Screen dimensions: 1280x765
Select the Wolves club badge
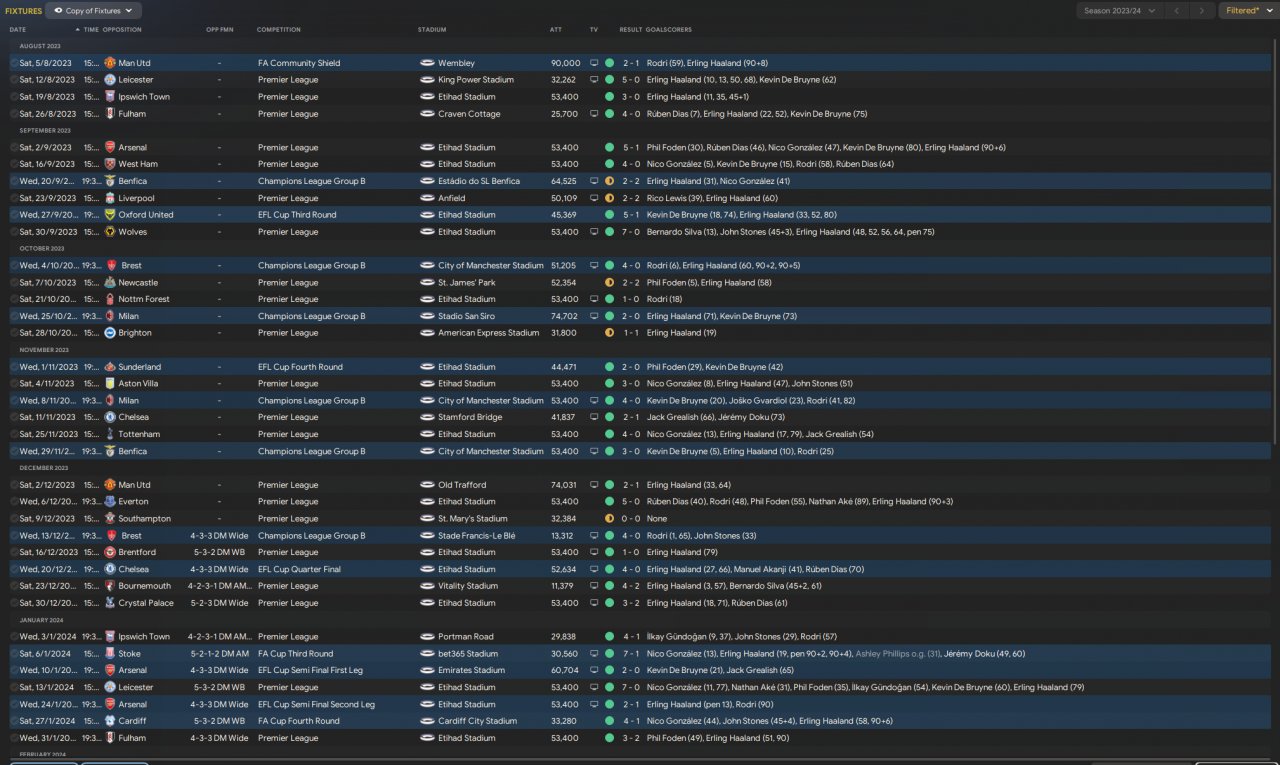point(110,232)
